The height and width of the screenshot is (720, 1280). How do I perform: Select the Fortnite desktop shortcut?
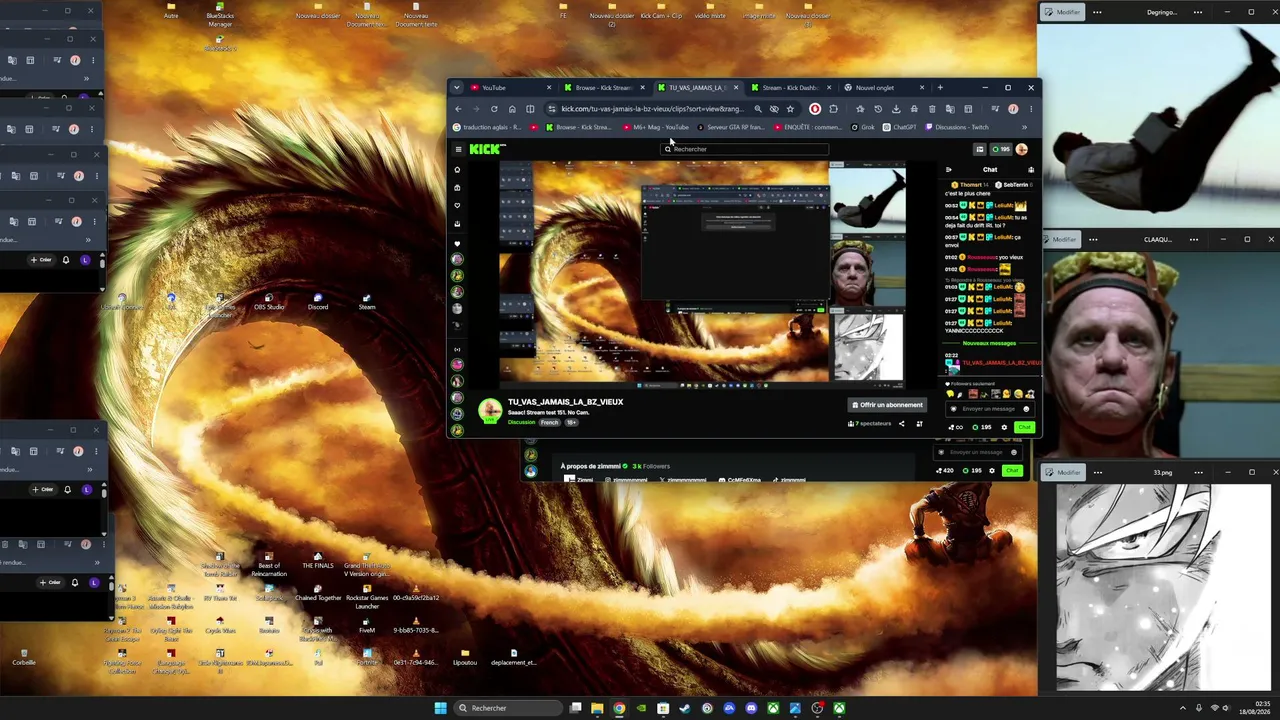click(x=367, y=657)
